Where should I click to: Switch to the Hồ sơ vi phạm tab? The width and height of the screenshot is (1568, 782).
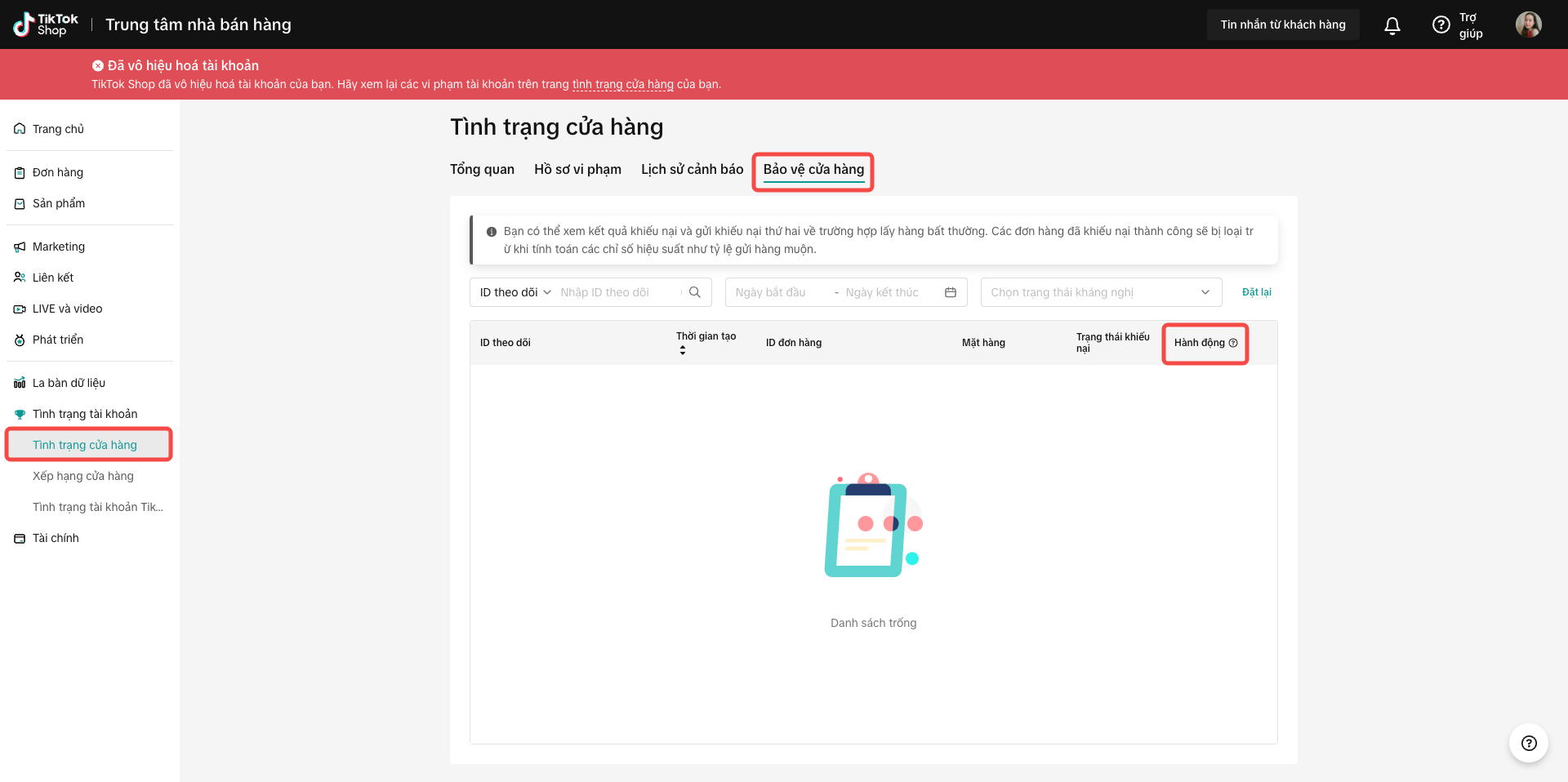click(x=577, y=169)
